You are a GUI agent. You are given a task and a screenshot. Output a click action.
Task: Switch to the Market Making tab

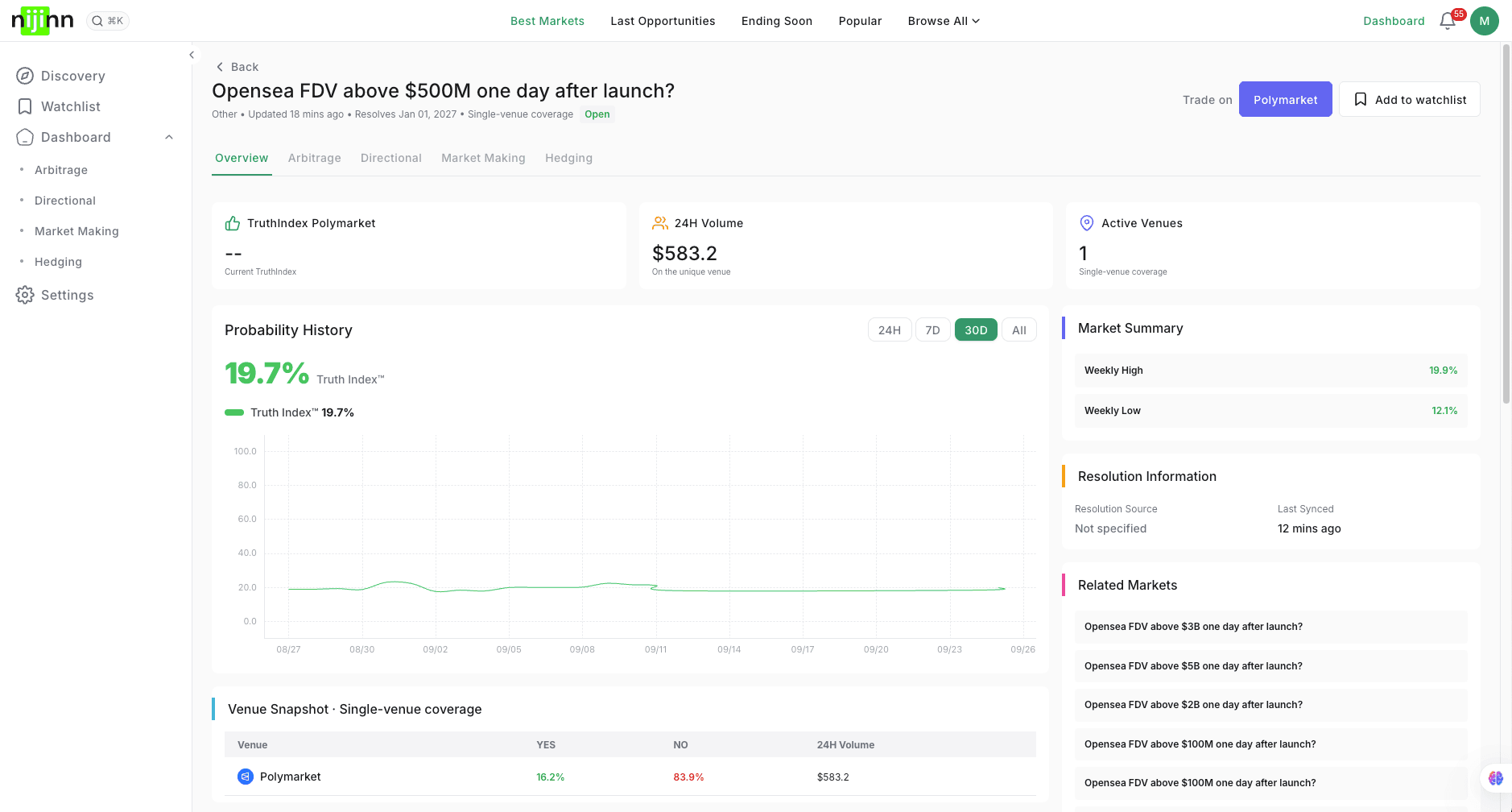click(483, 158)
